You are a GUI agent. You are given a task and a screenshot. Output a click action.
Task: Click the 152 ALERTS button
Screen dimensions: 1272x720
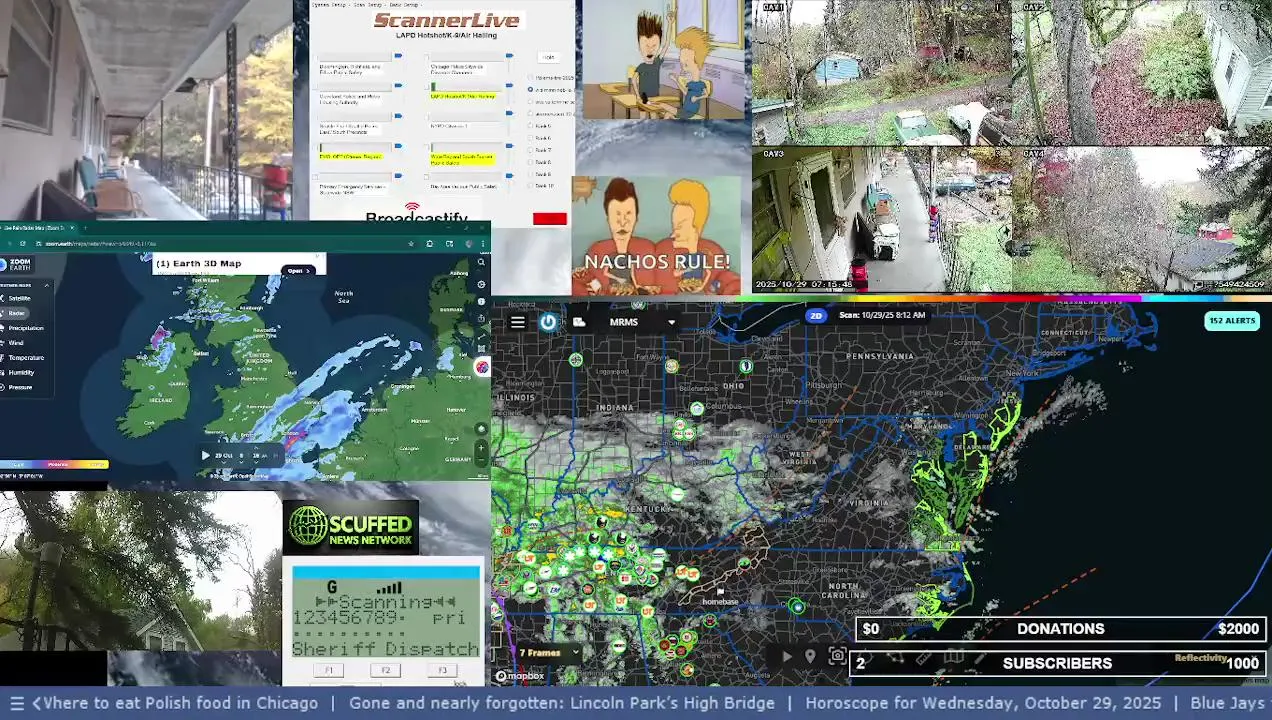1232,321
